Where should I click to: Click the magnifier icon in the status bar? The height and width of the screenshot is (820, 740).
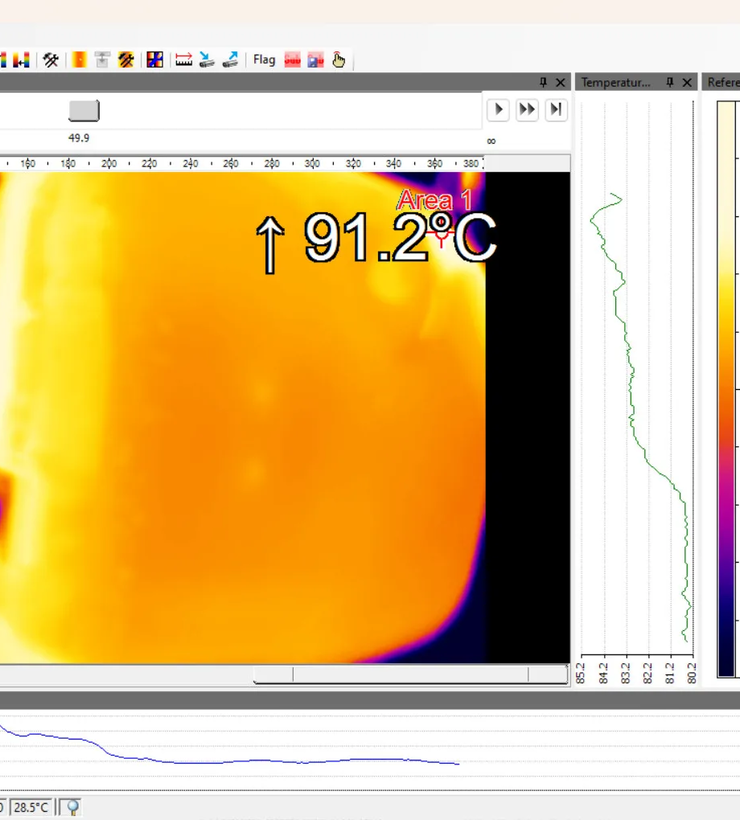(72, 807)
